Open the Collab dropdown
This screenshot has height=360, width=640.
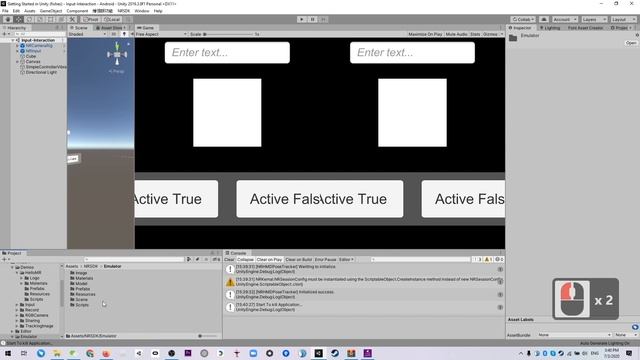523,19
